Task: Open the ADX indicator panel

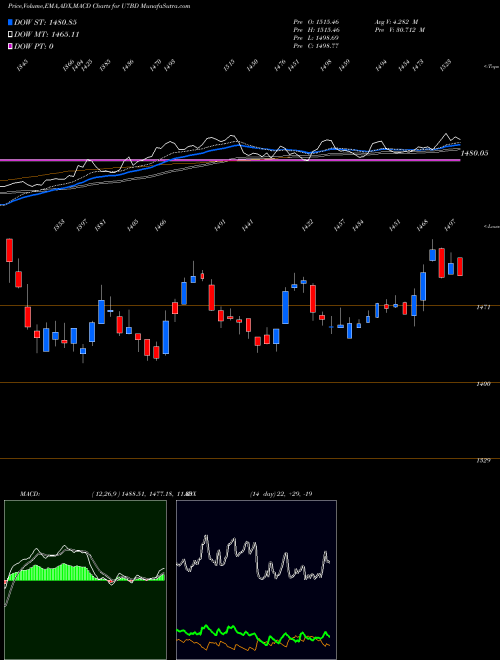Action: tap(256, 580)
